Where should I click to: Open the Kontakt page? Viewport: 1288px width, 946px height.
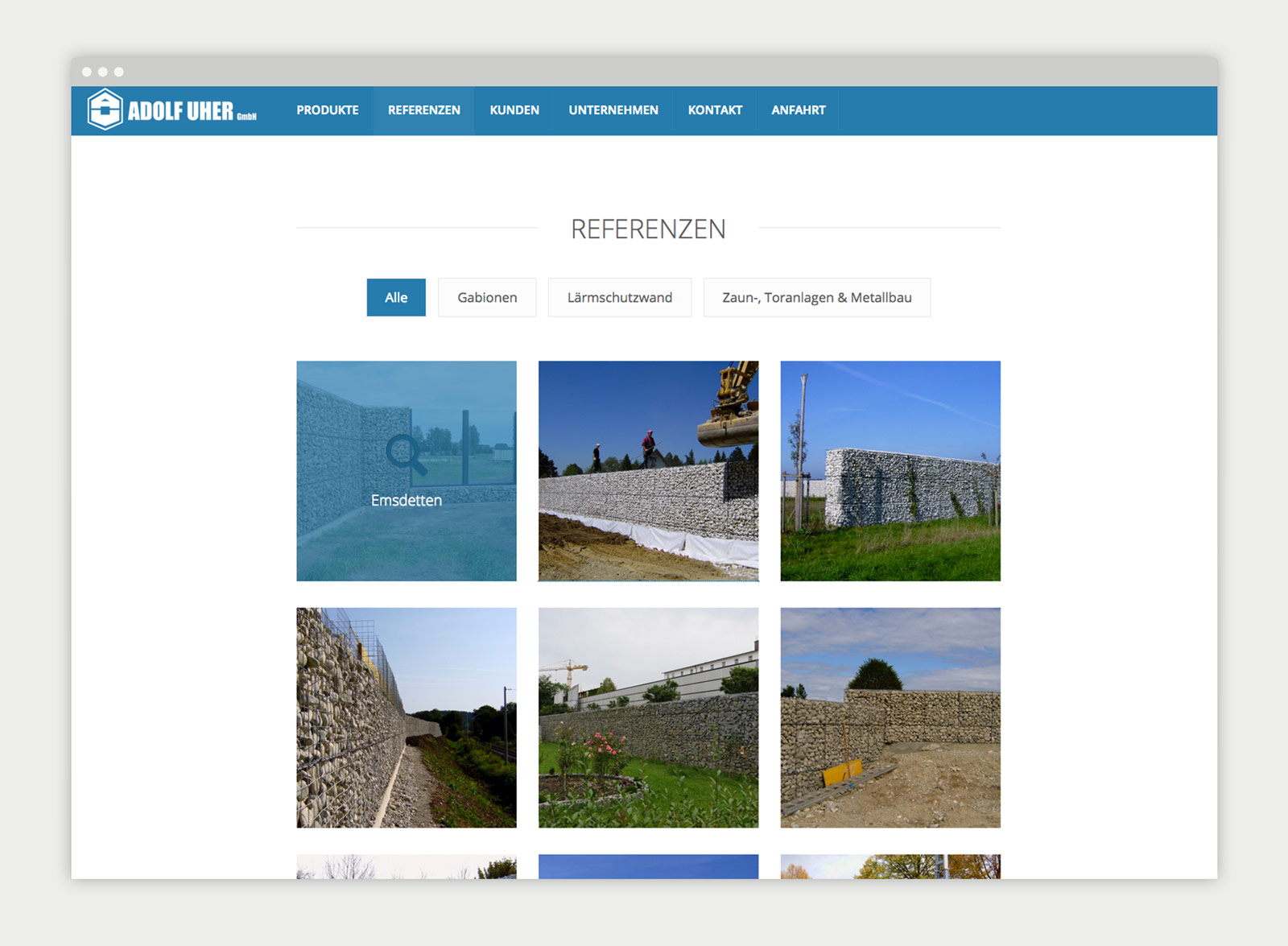point(715,110)
